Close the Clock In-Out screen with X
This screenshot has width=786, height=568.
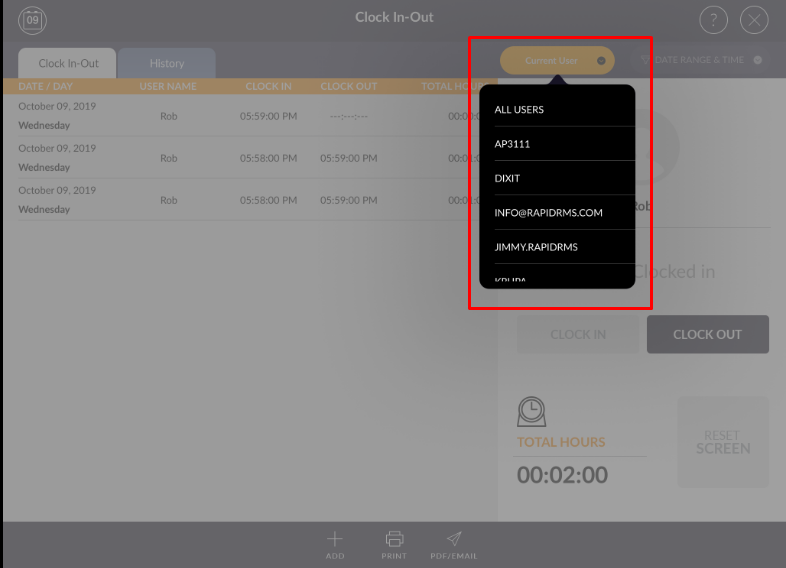click(x=754, y=20)
